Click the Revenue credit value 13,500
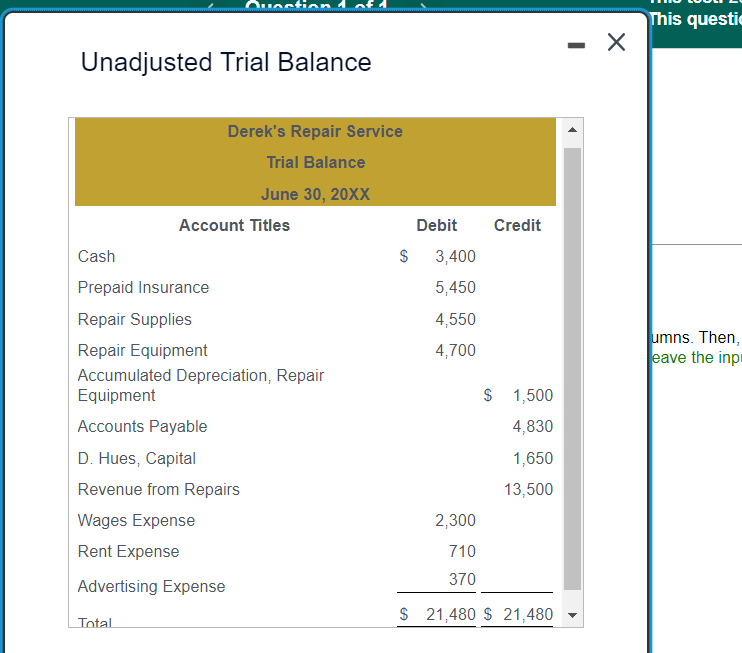The image size is (742, 653). point(529,489)
